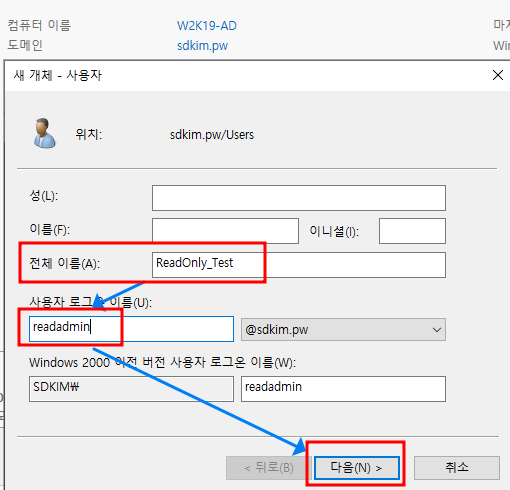This screenshot has width=510, height=490.
Task: Open the @sdkim.pw domain suffix dropdown
Action: [343, 329]
